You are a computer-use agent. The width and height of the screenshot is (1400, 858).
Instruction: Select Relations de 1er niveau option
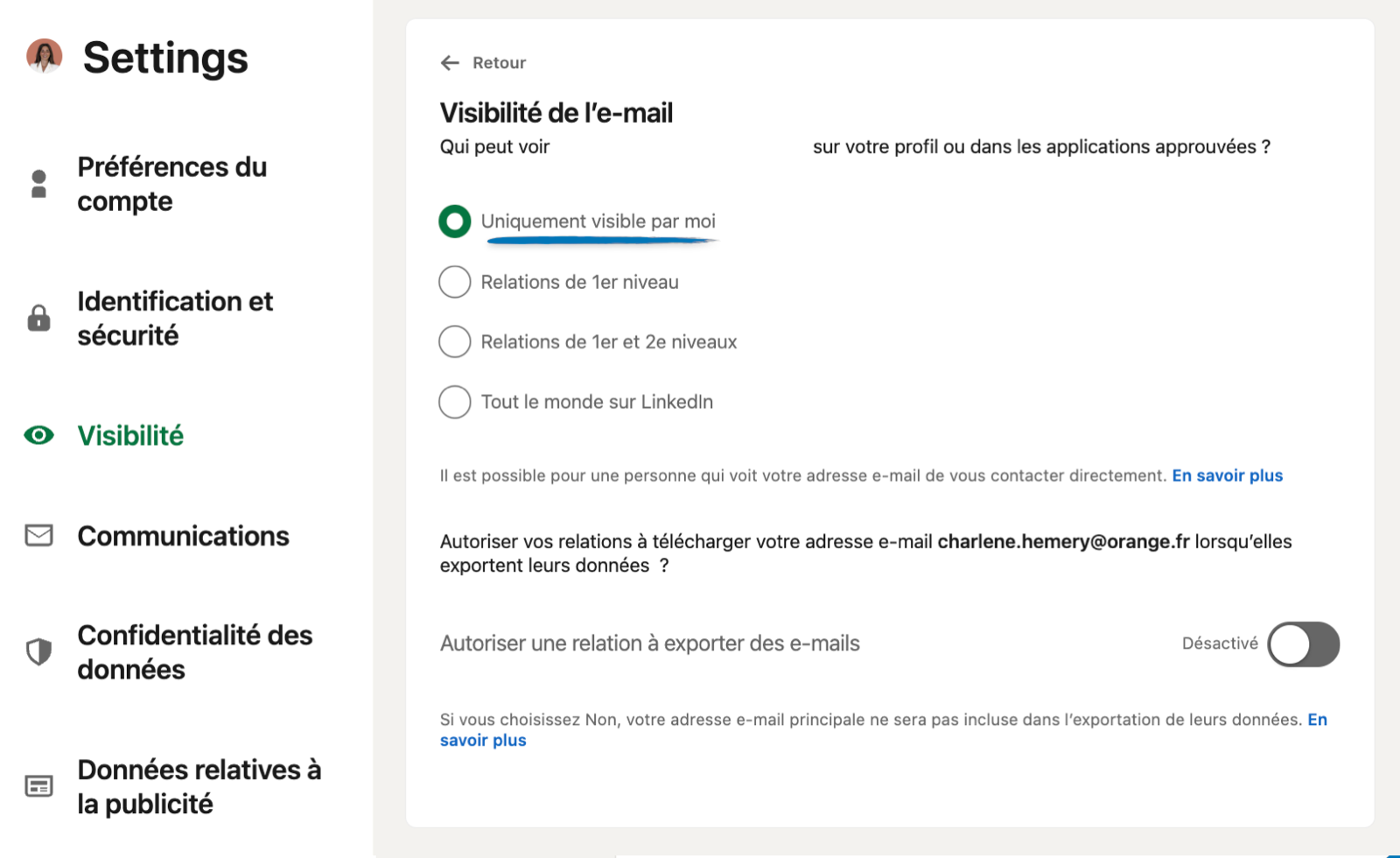click(x=454, y=282)
